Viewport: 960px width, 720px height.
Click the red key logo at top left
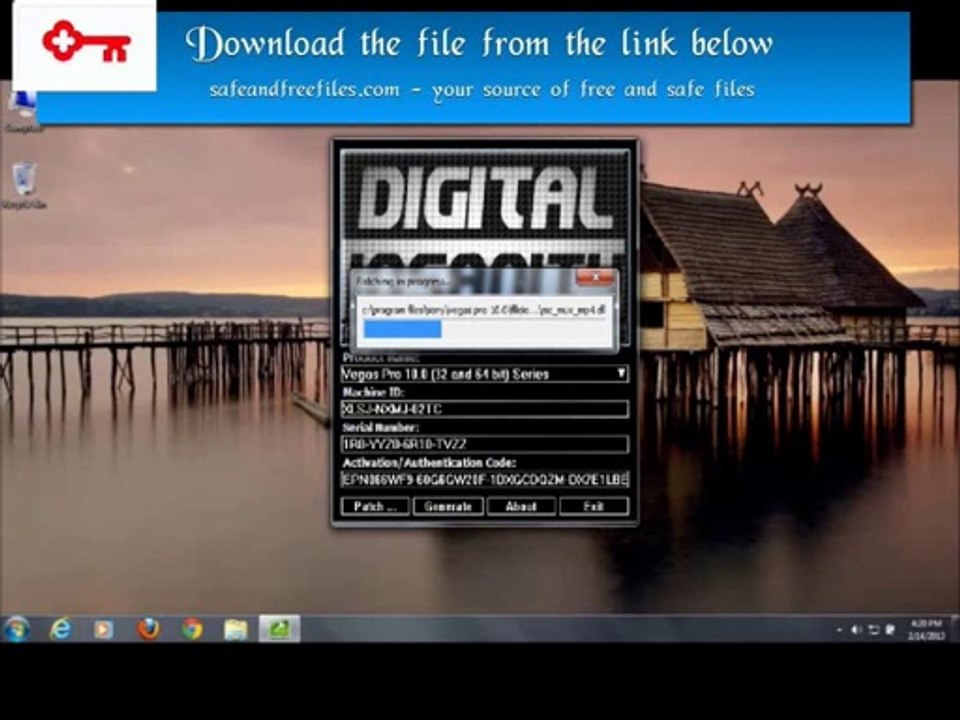pos(86,42)
